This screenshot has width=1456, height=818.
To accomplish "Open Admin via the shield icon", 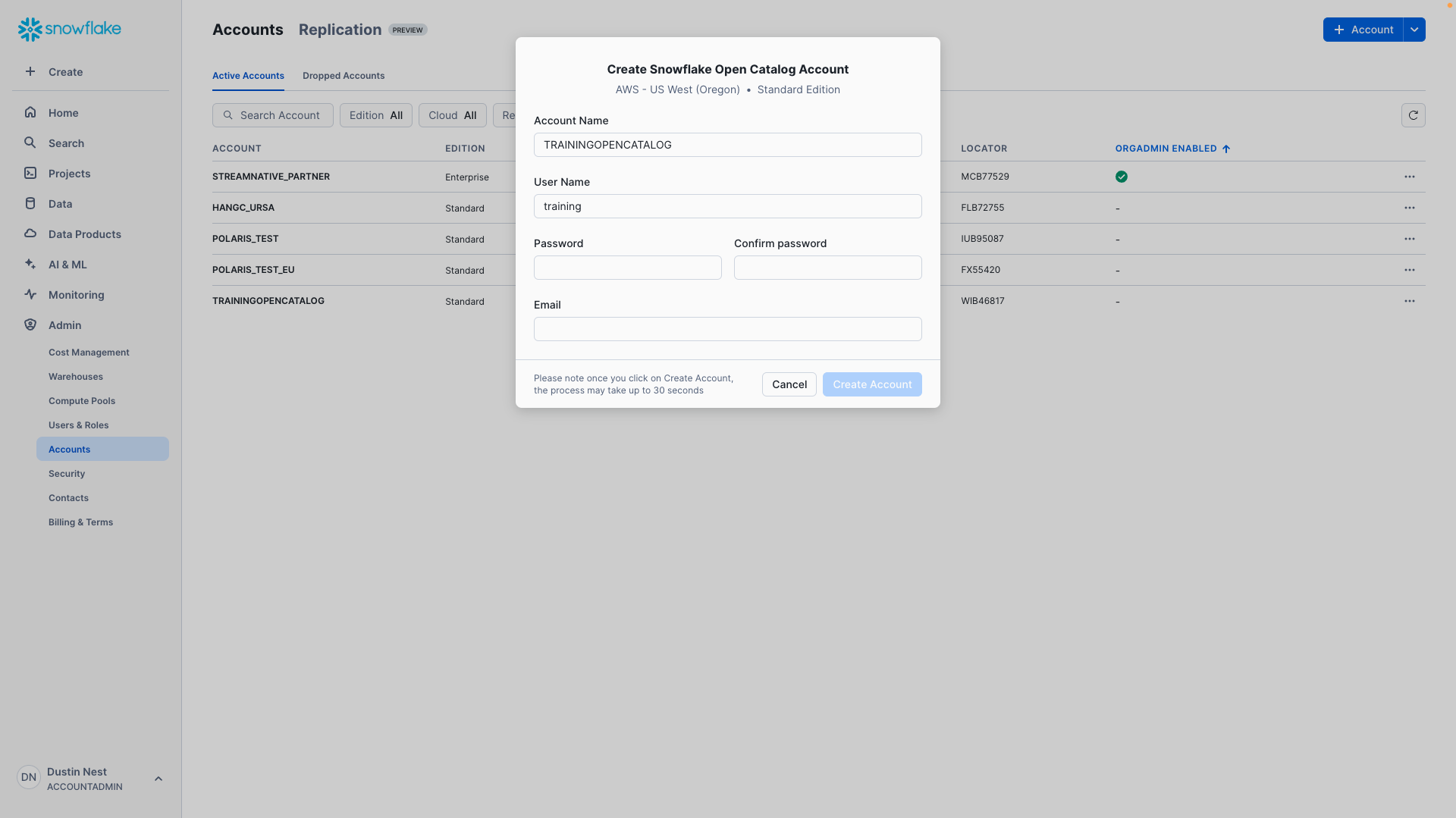I will point(30,324).
